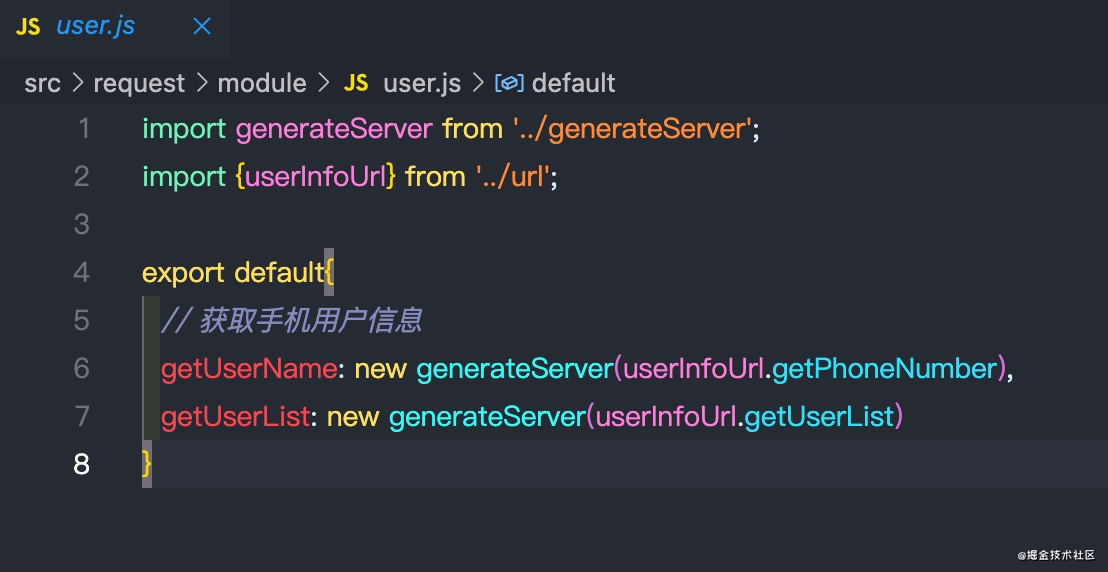Click the getPhoneNumber reference on line 6

(885, 369)
